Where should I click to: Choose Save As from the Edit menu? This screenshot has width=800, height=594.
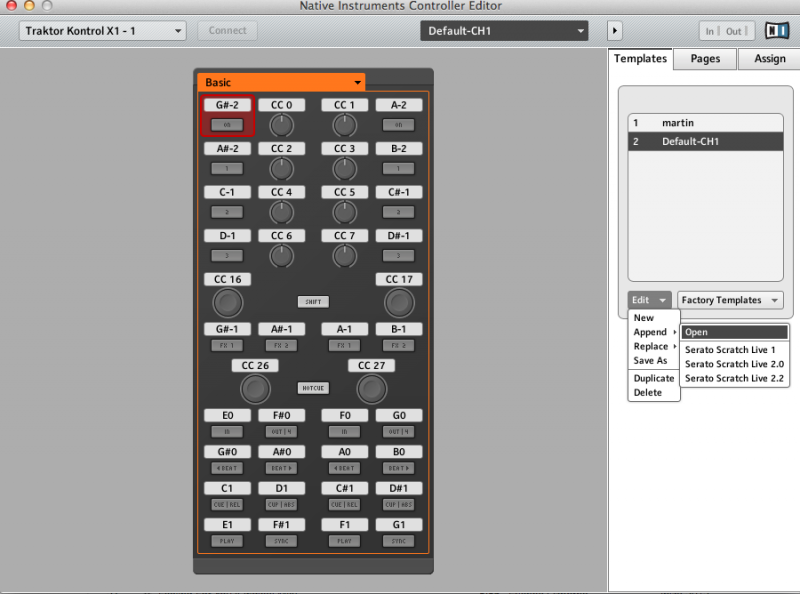pos(654,360)
